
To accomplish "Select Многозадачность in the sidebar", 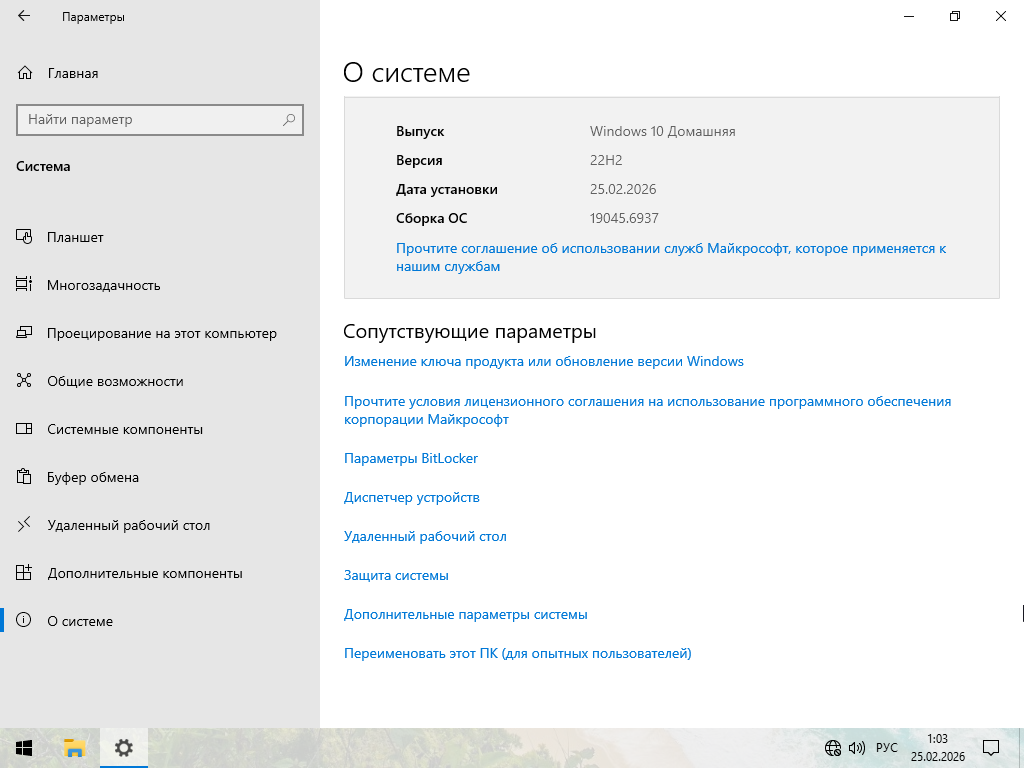I will coord(103,285).
